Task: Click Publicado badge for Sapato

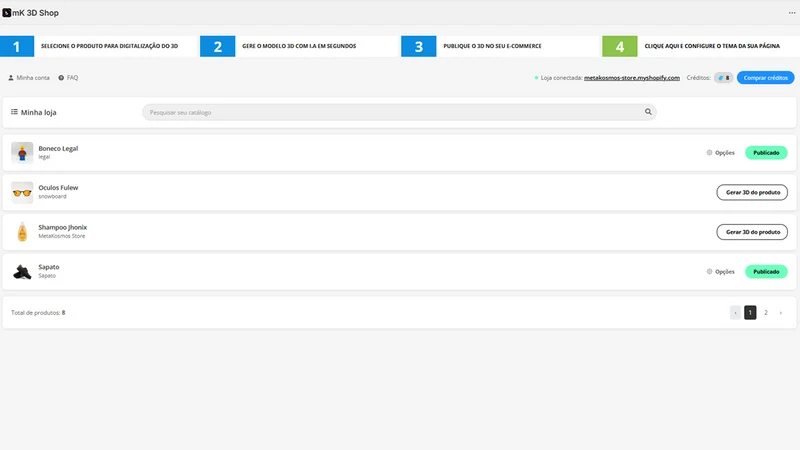Action: (766, 271)
